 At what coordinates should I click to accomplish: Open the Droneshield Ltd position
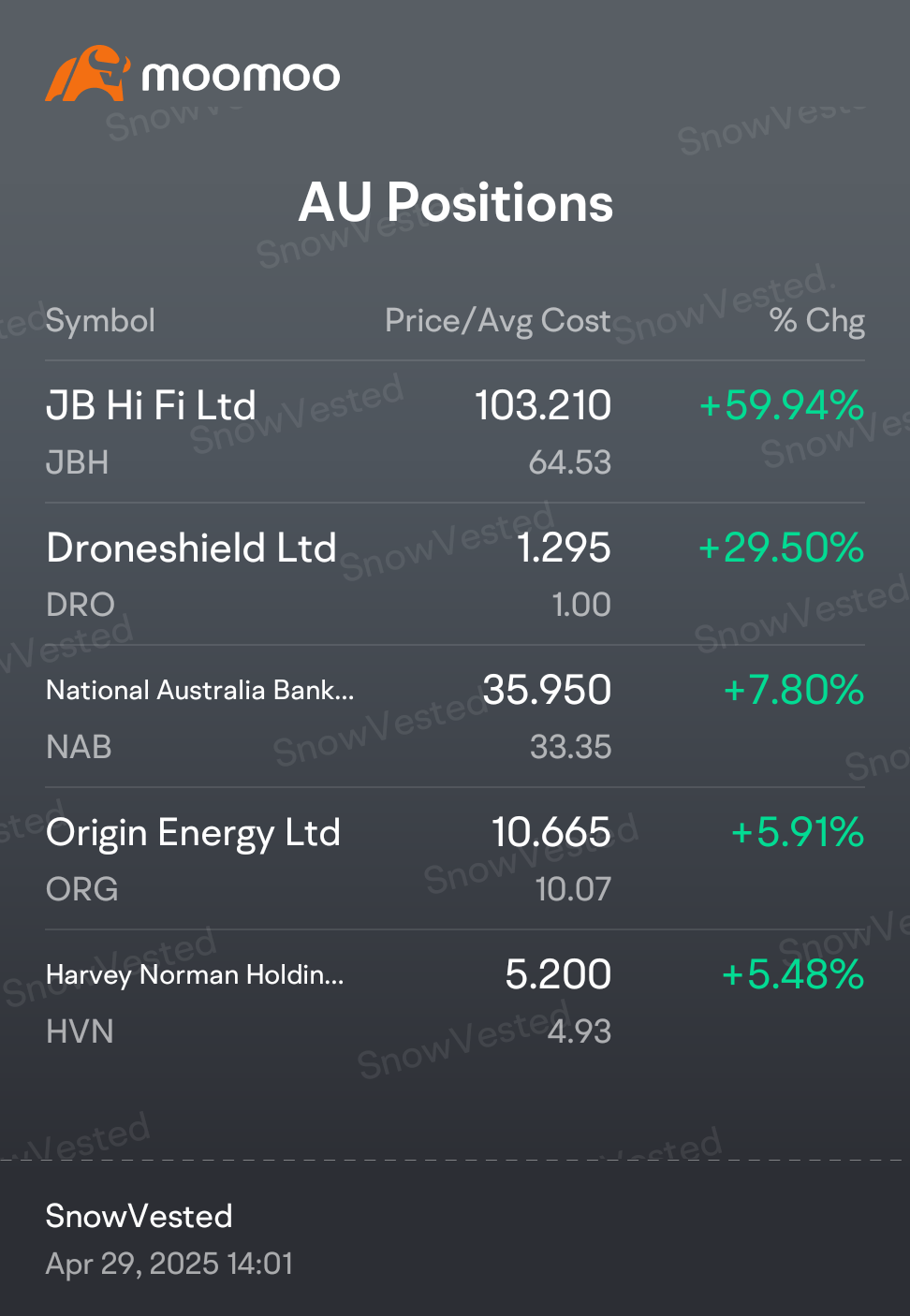[191, 548]
